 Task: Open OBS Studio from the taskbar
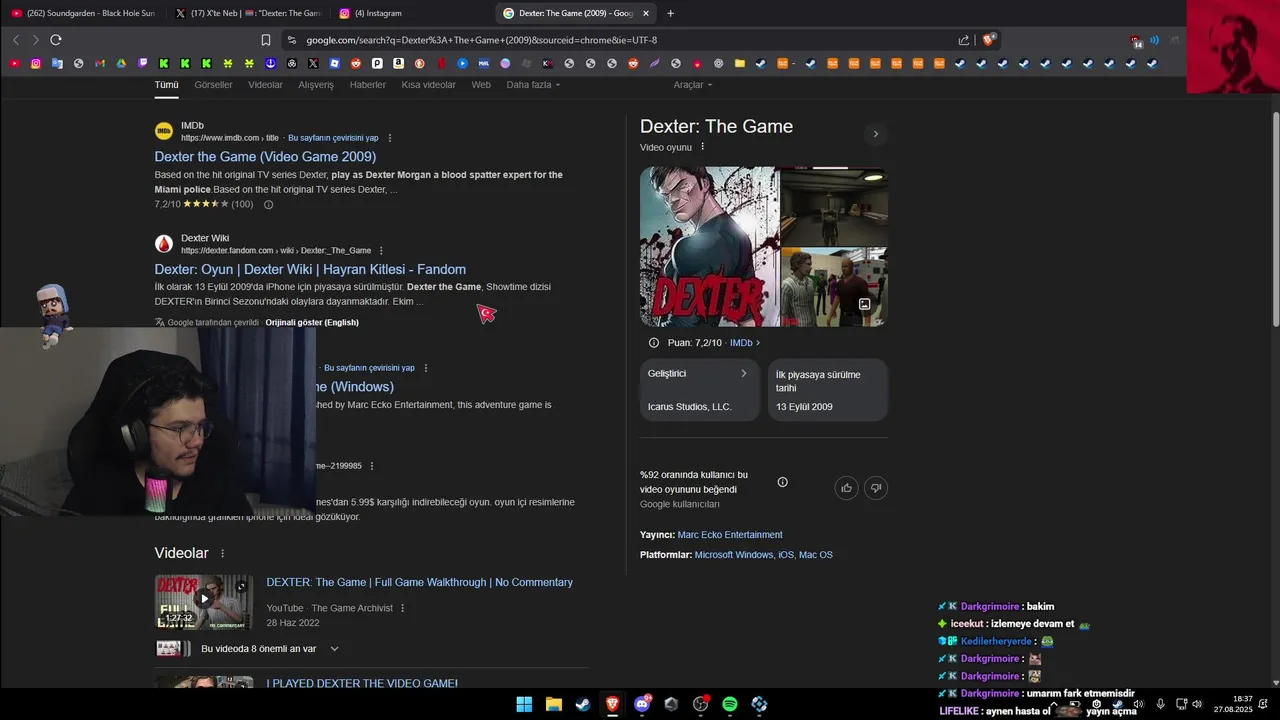point(701,704)
